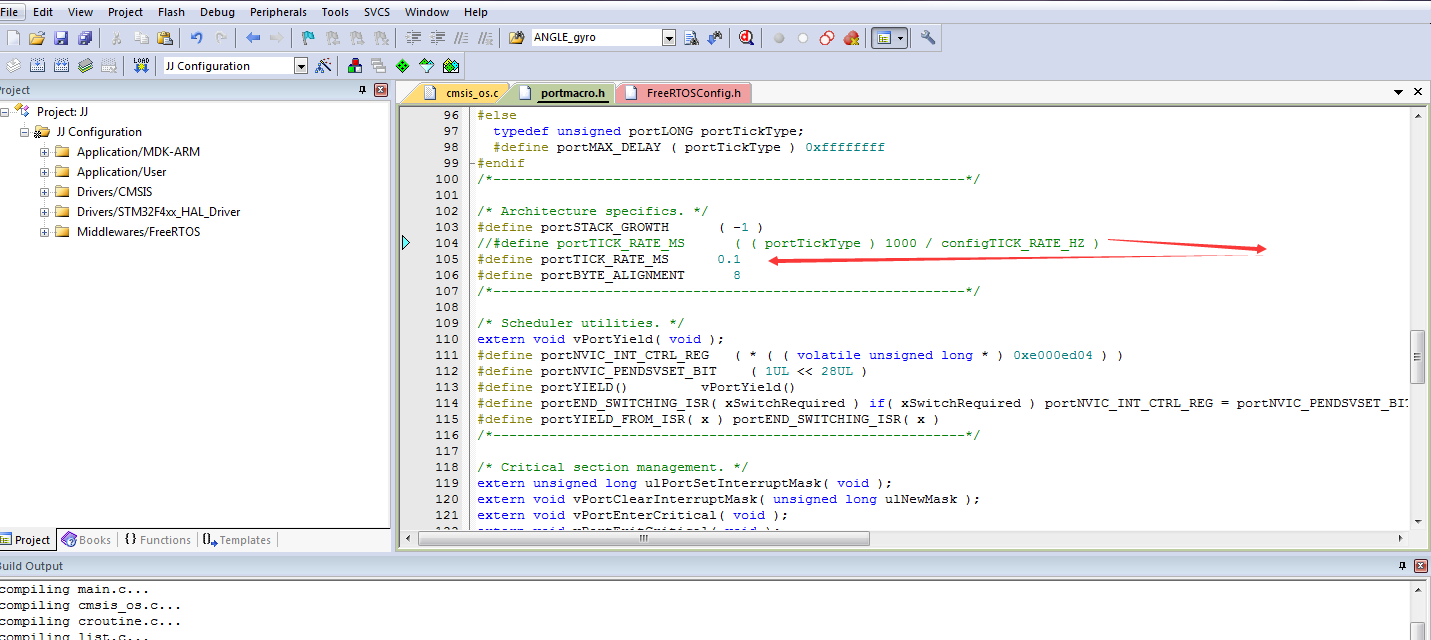The image size is (1431, 640).
Task: Launch the Pack Installer
Action: point(451,66)
